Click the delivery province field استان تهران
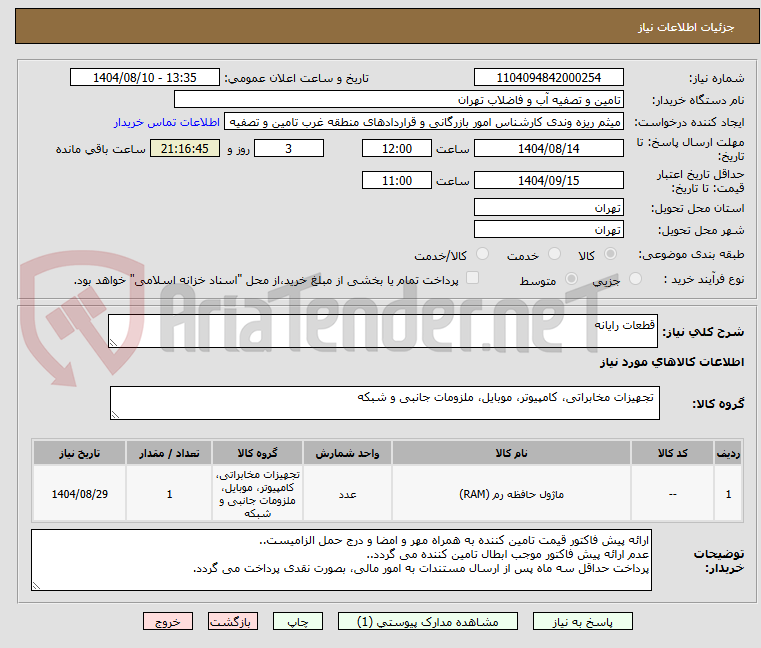The height and width of the screenshot is (648, 761). point(548,208)
